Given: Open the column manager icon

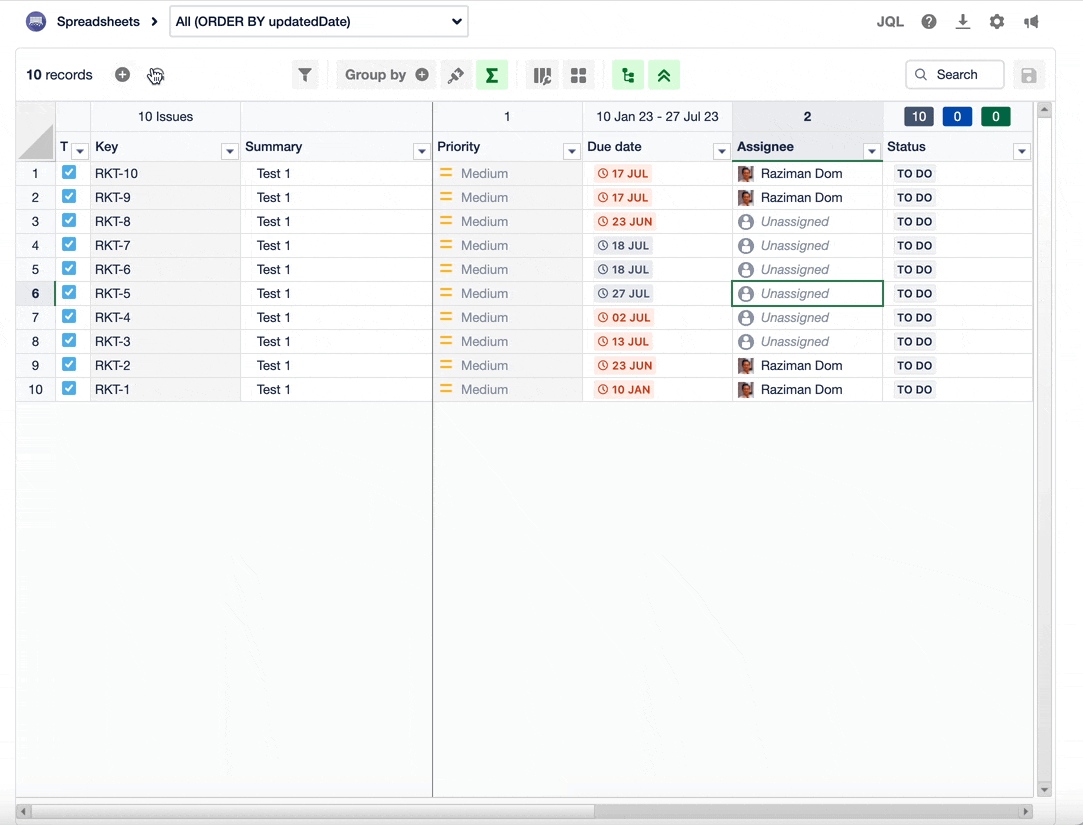Looking at the screenshot, I should point(542,75).
